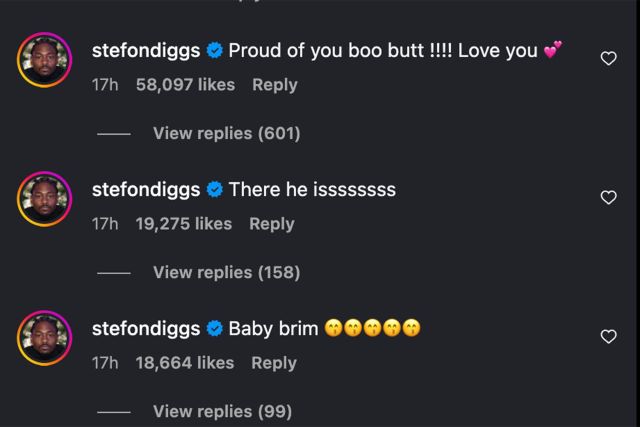Open stefondiggs username on "There he isssssss" comment
This screenshot has width=640, height=427.
[145, 189]
